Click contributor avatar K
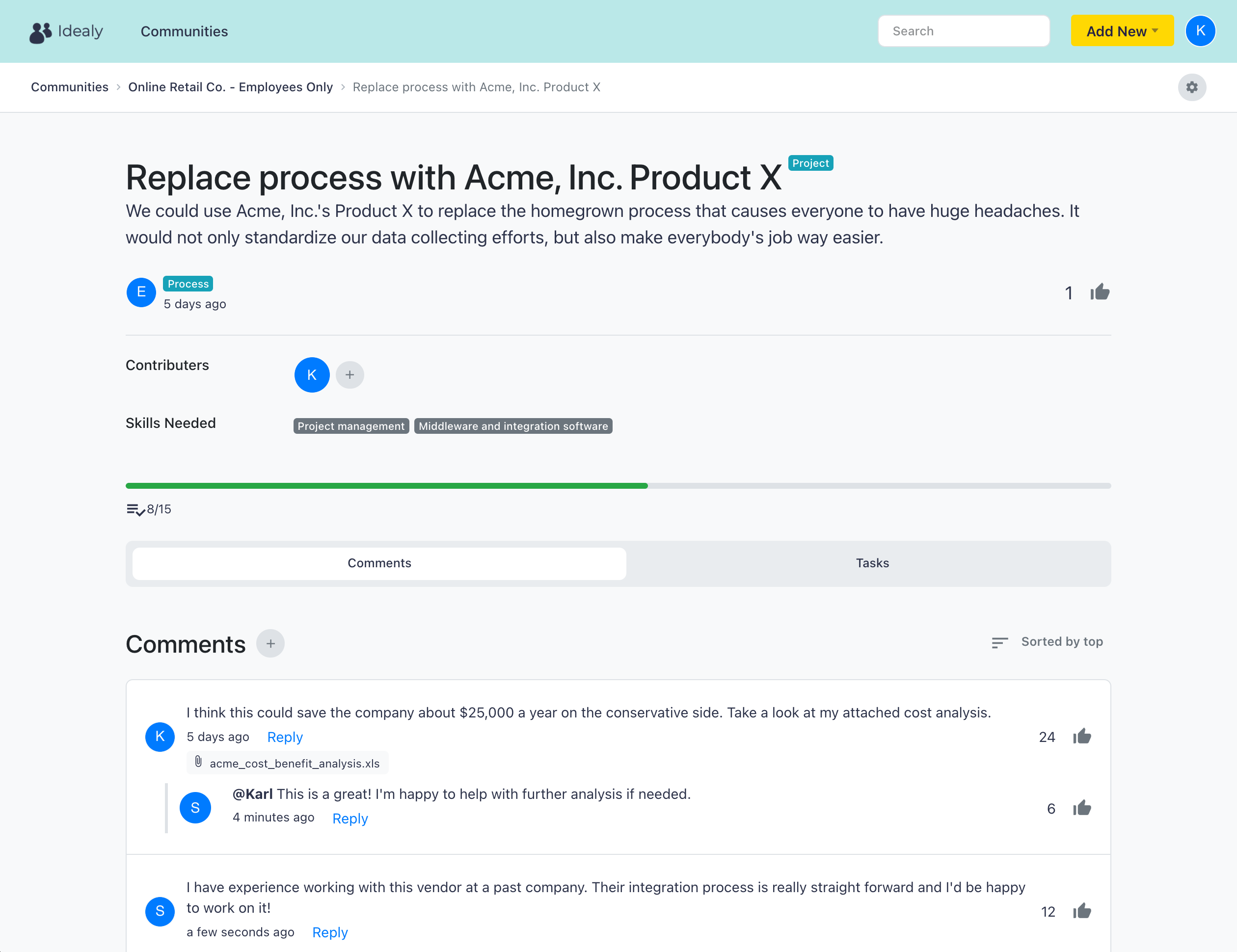Viewport: 1237px width, 952px height. [x=312, y=375]
